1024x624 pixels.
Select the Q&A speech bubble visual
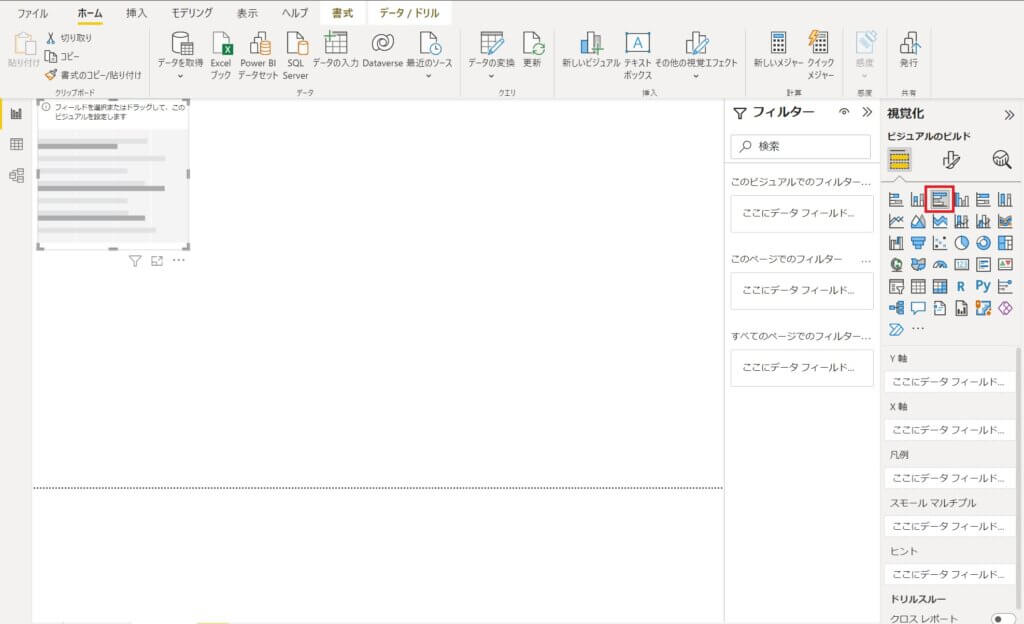[x=918, y=307]
